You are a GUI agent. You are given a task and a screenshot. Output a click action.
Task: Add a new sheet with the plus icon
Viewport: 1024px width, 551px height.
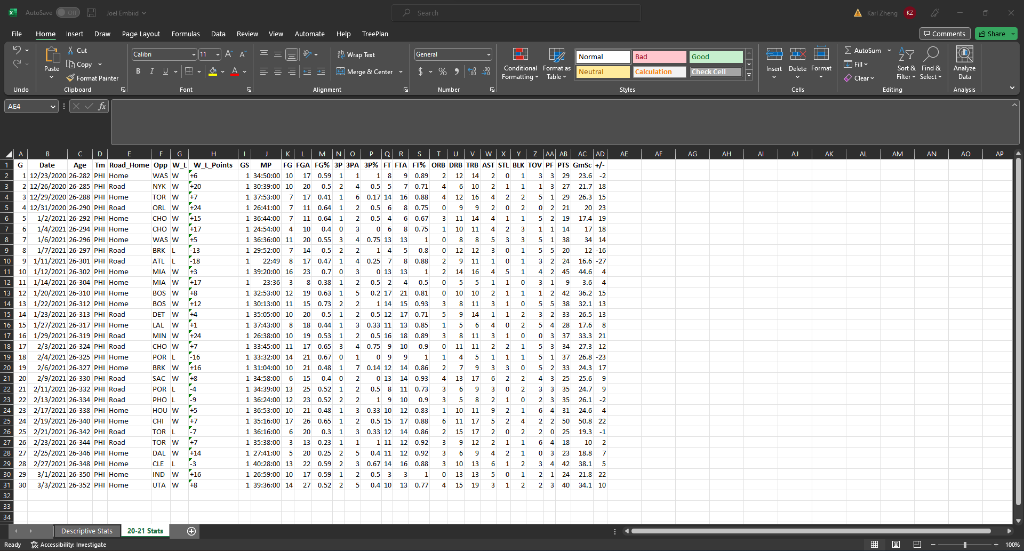tap(191, 531)
